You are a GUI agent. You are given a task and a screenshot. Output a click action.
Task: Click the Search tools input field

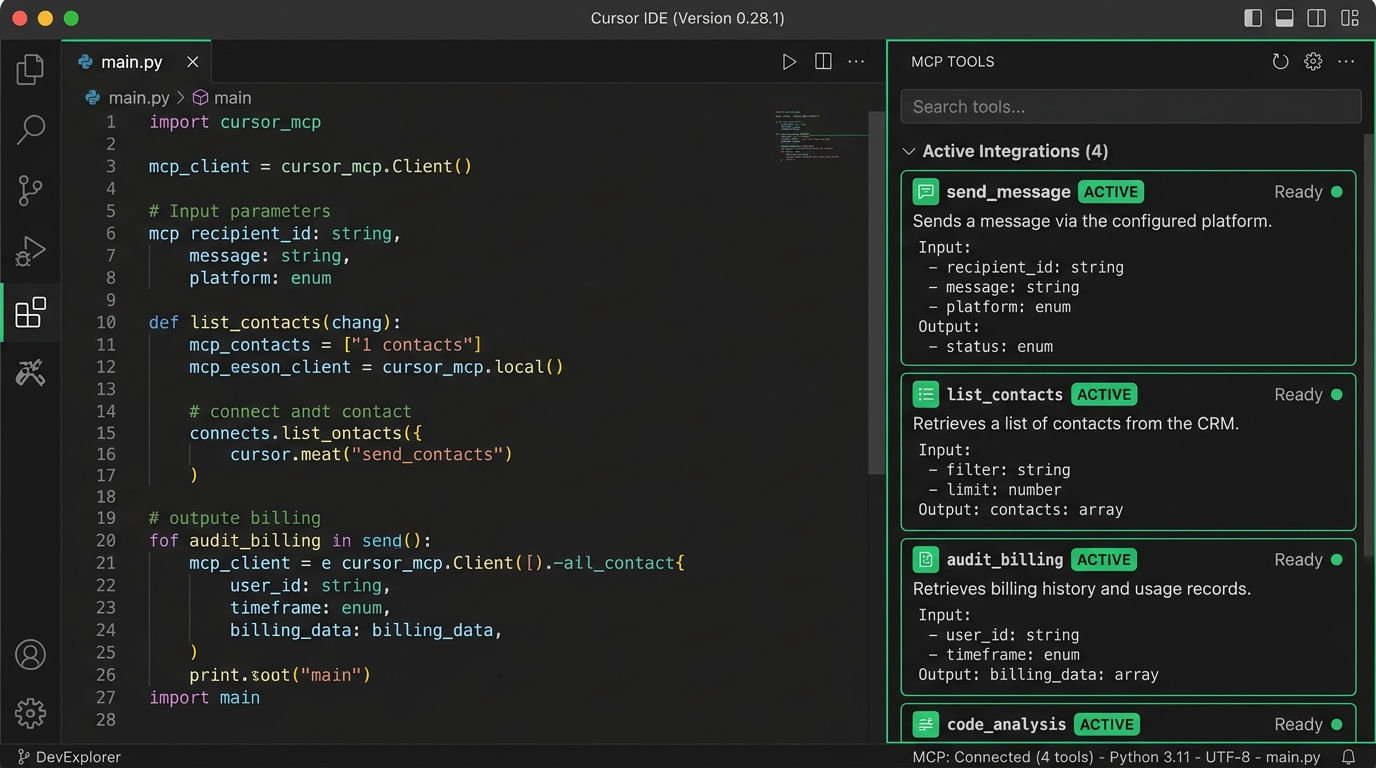(x=1131, y=107)
